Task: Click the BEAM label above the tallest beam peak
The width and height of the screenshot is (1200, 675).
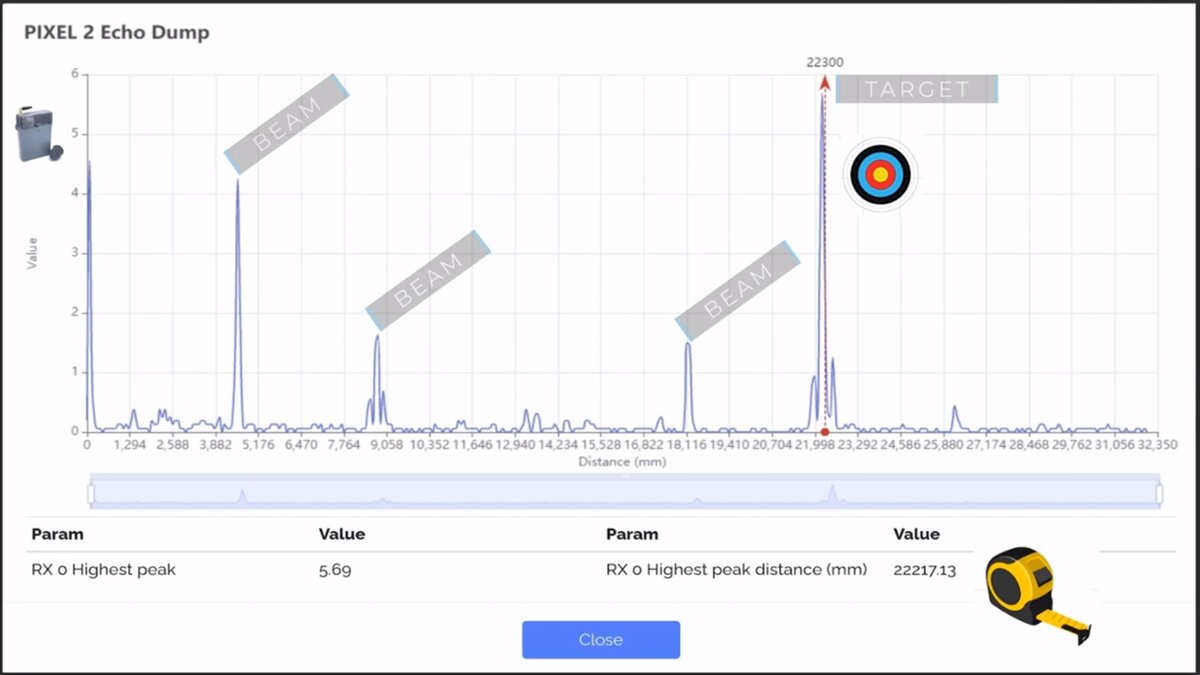Action: coord(287,124)
